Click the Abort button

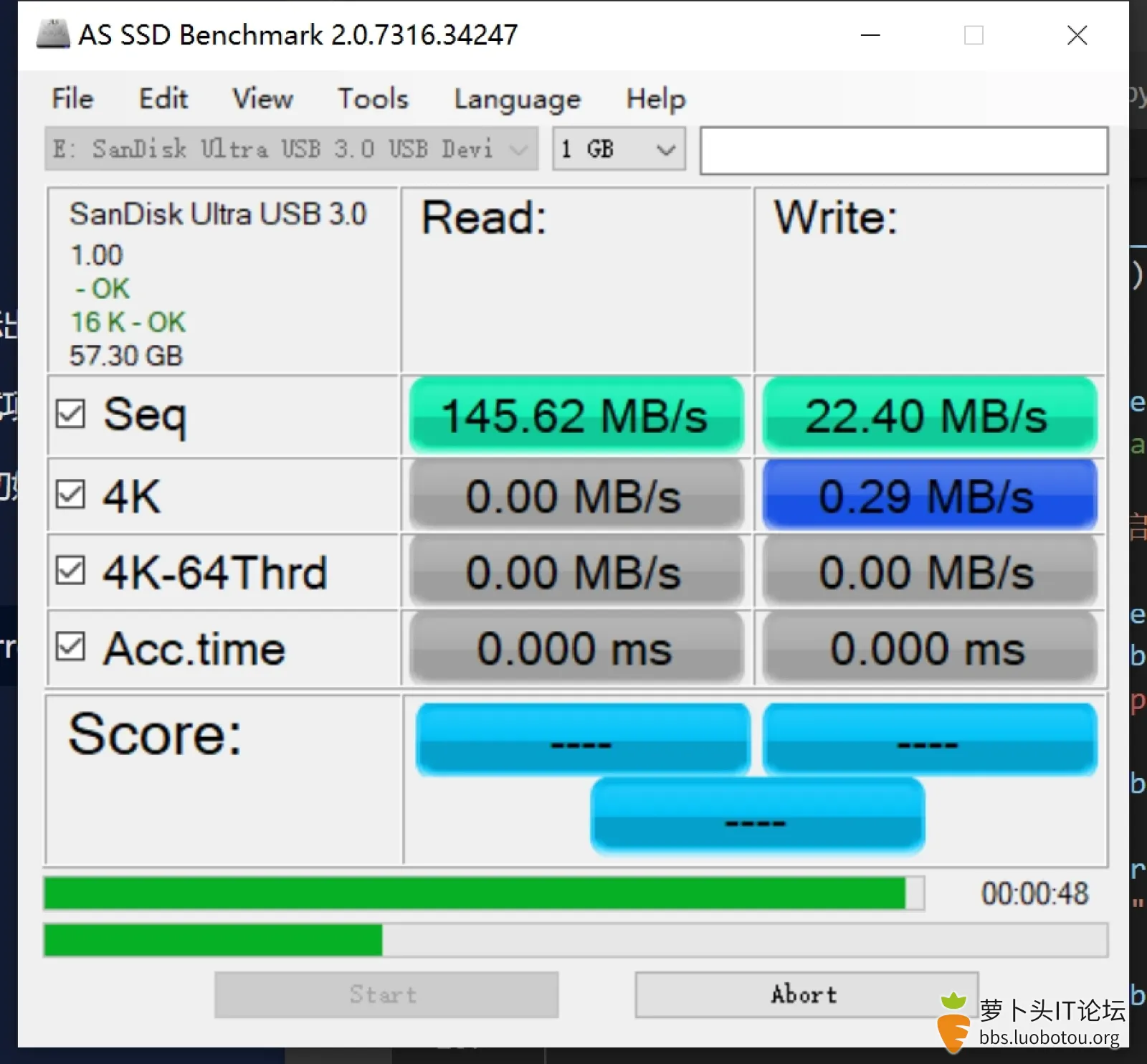point(806,994)
